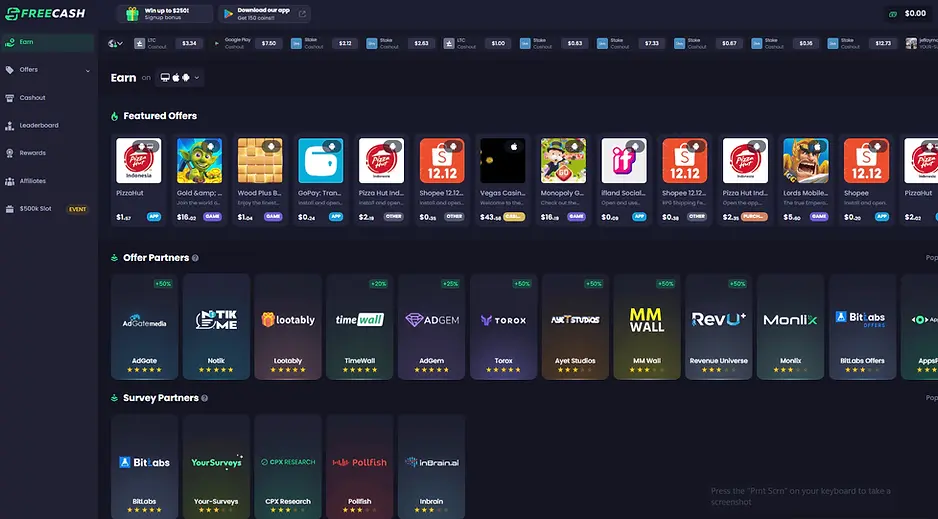Open the Your-Surveys survey partner

tap(216, 466)
